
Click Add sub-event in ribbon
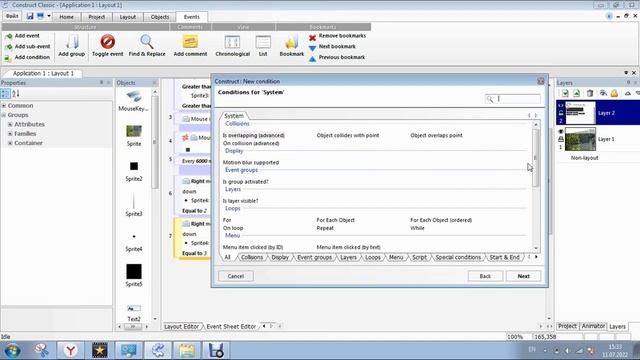click(x=28, y=47)
